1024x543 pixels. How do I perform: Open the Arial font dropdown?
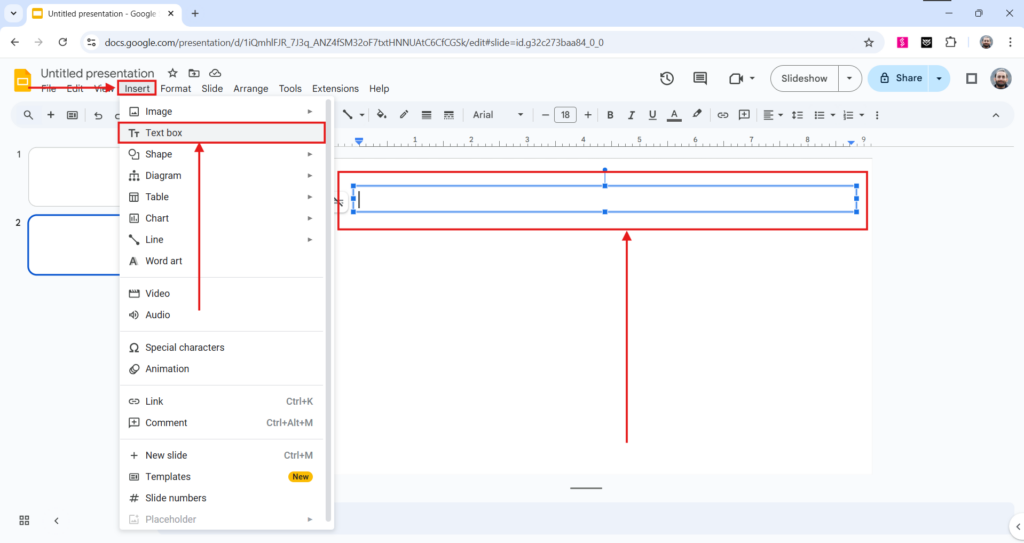coord(498,115)
